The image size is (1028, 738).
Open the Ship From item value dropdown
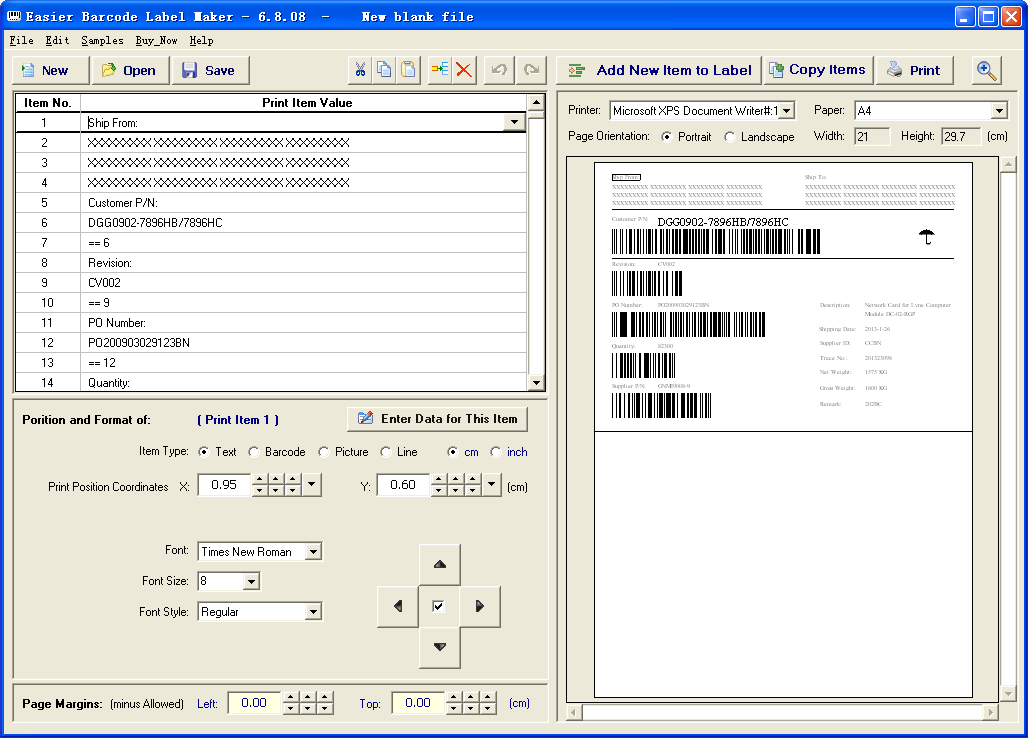(x=515, y=122)
